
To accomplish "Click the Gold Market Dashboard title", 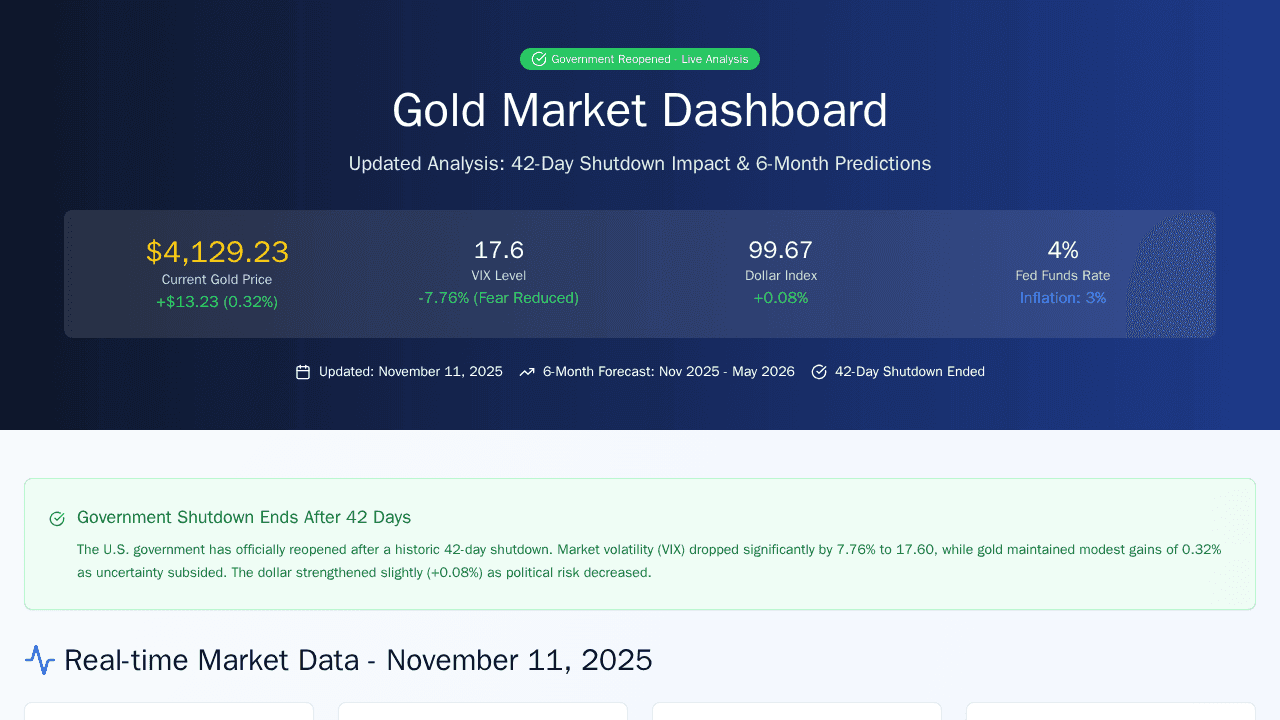I will click(x=640, y=110).
